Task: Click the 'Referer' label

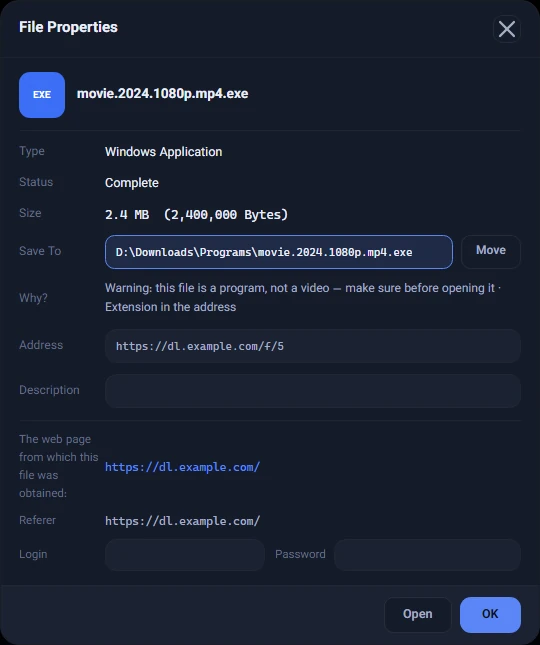Action: point(37,520)
